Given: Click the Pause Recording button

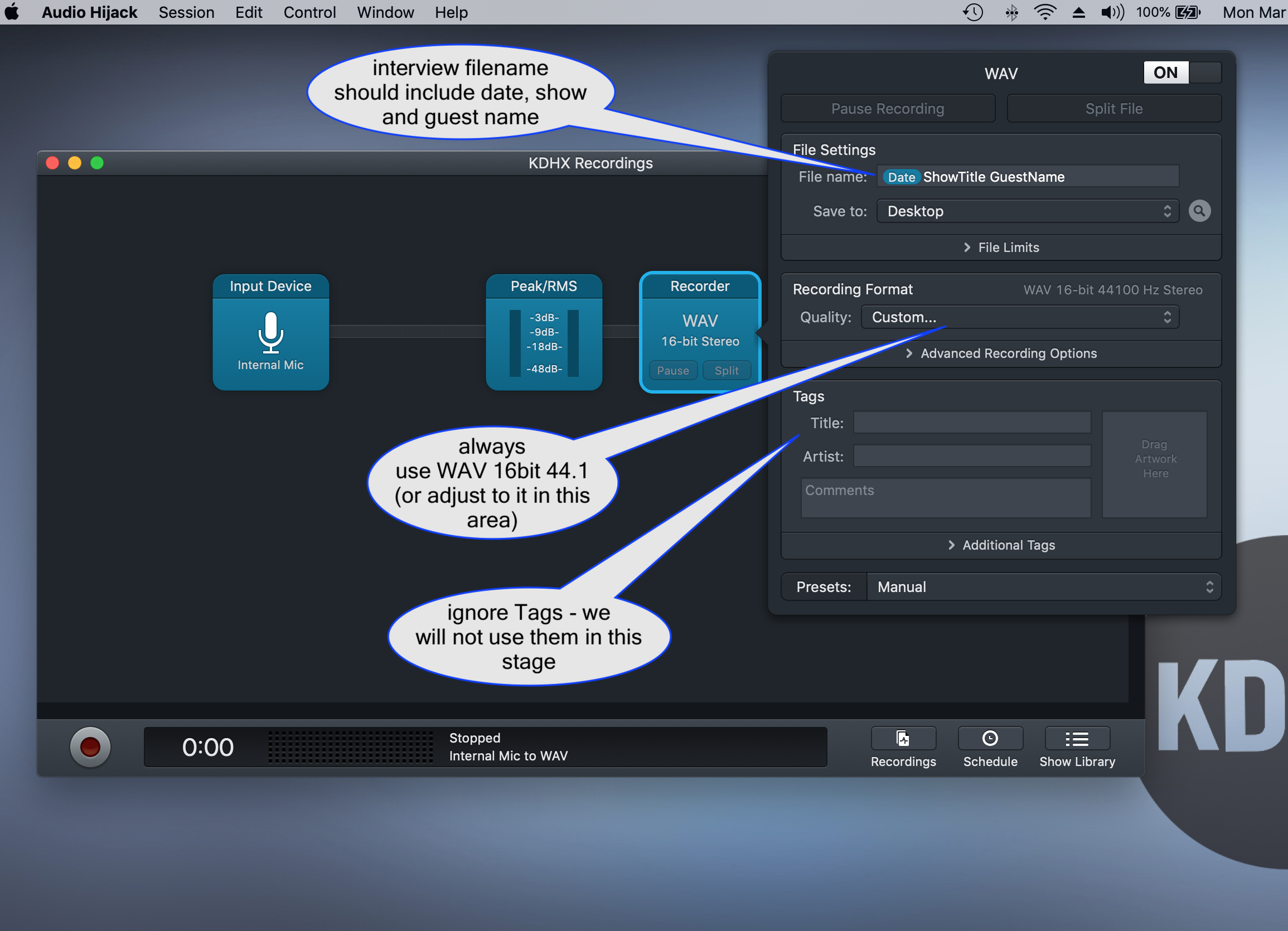Looking at the screenshot, I should 888,109.
